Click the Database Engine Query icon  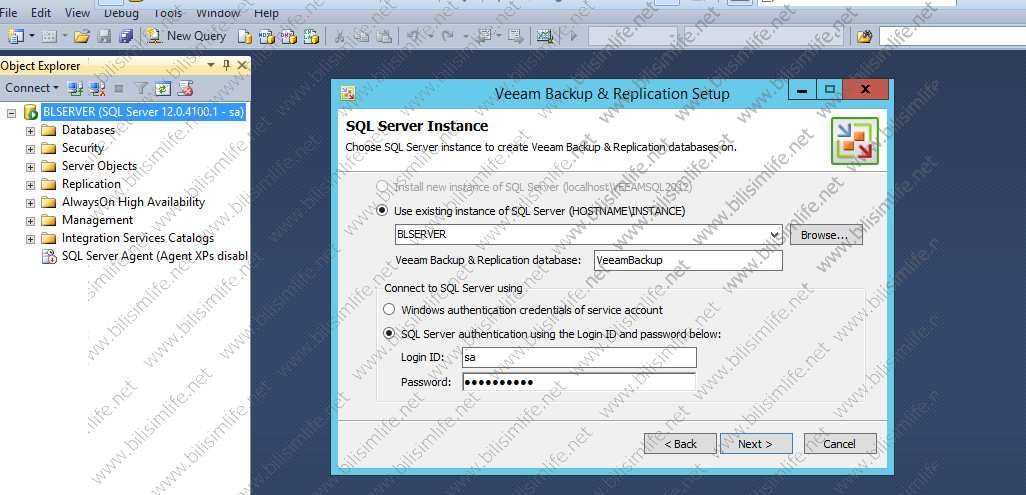(245, 37)
